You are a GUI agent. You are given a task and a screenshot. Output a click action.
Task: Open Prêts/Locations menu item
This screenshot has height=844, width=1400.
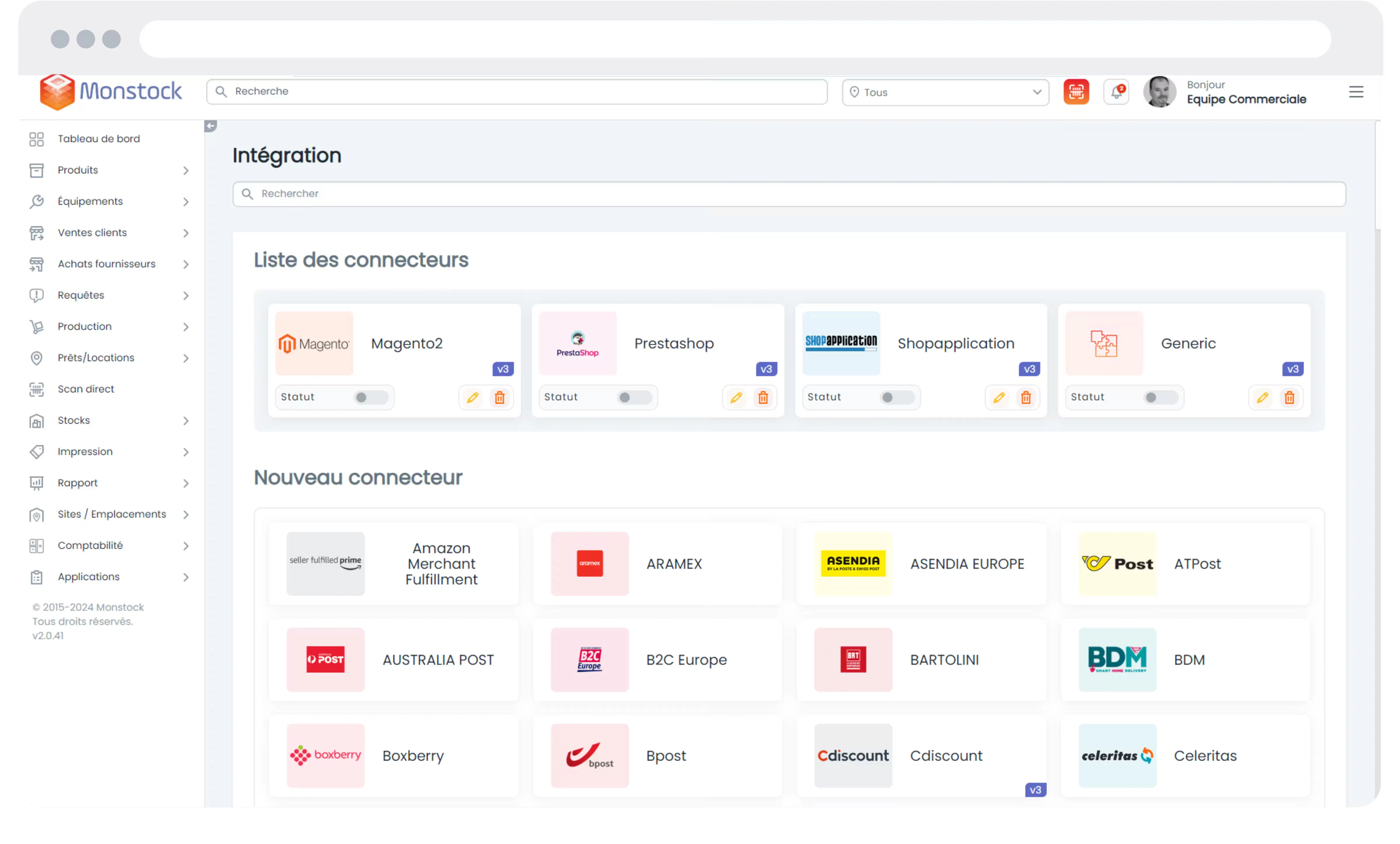[x=109, y=358]
